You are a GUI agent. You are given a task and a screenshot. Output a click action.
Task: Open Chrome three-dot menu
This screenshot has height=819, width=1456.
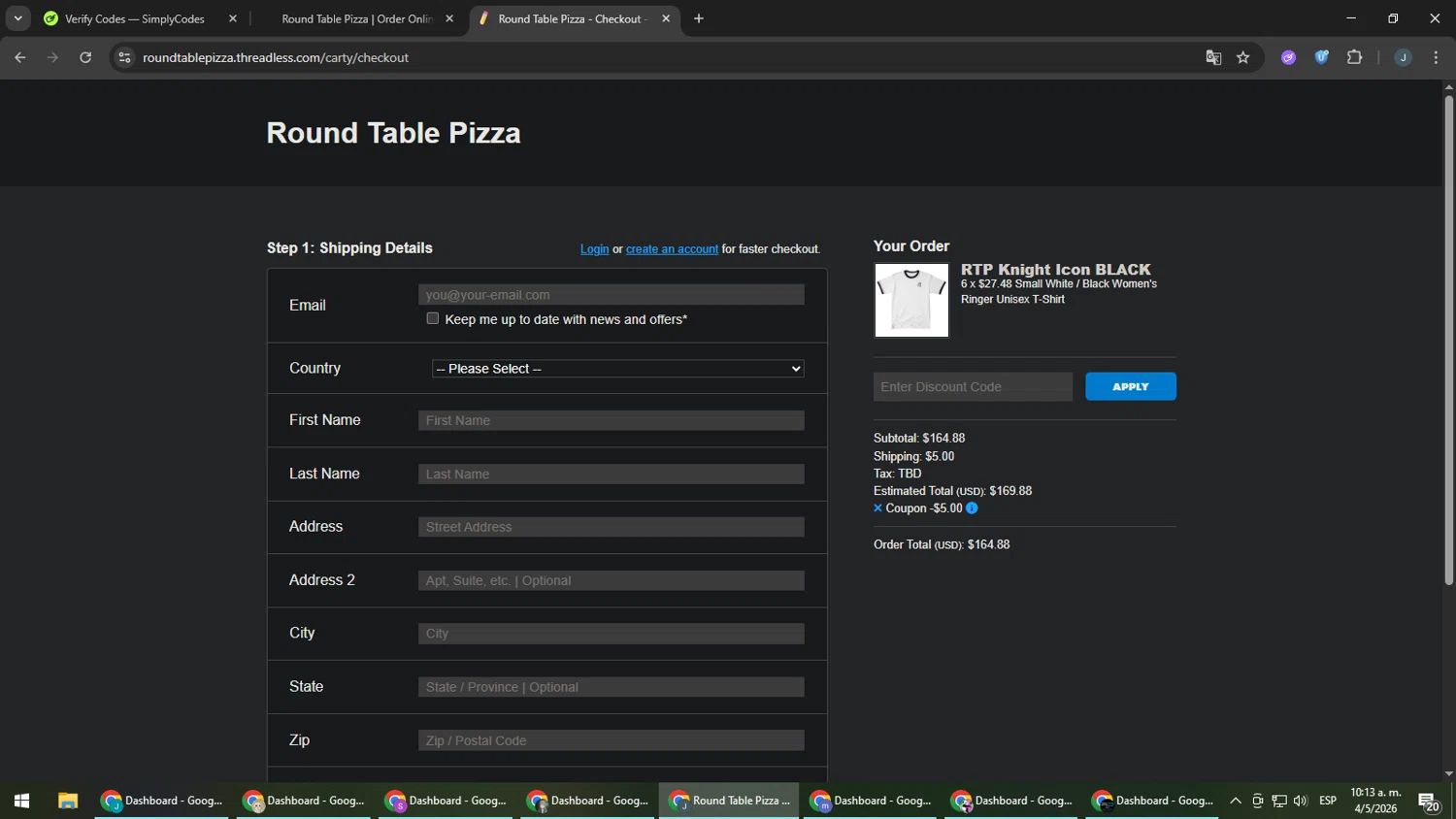click(1436, 57)
